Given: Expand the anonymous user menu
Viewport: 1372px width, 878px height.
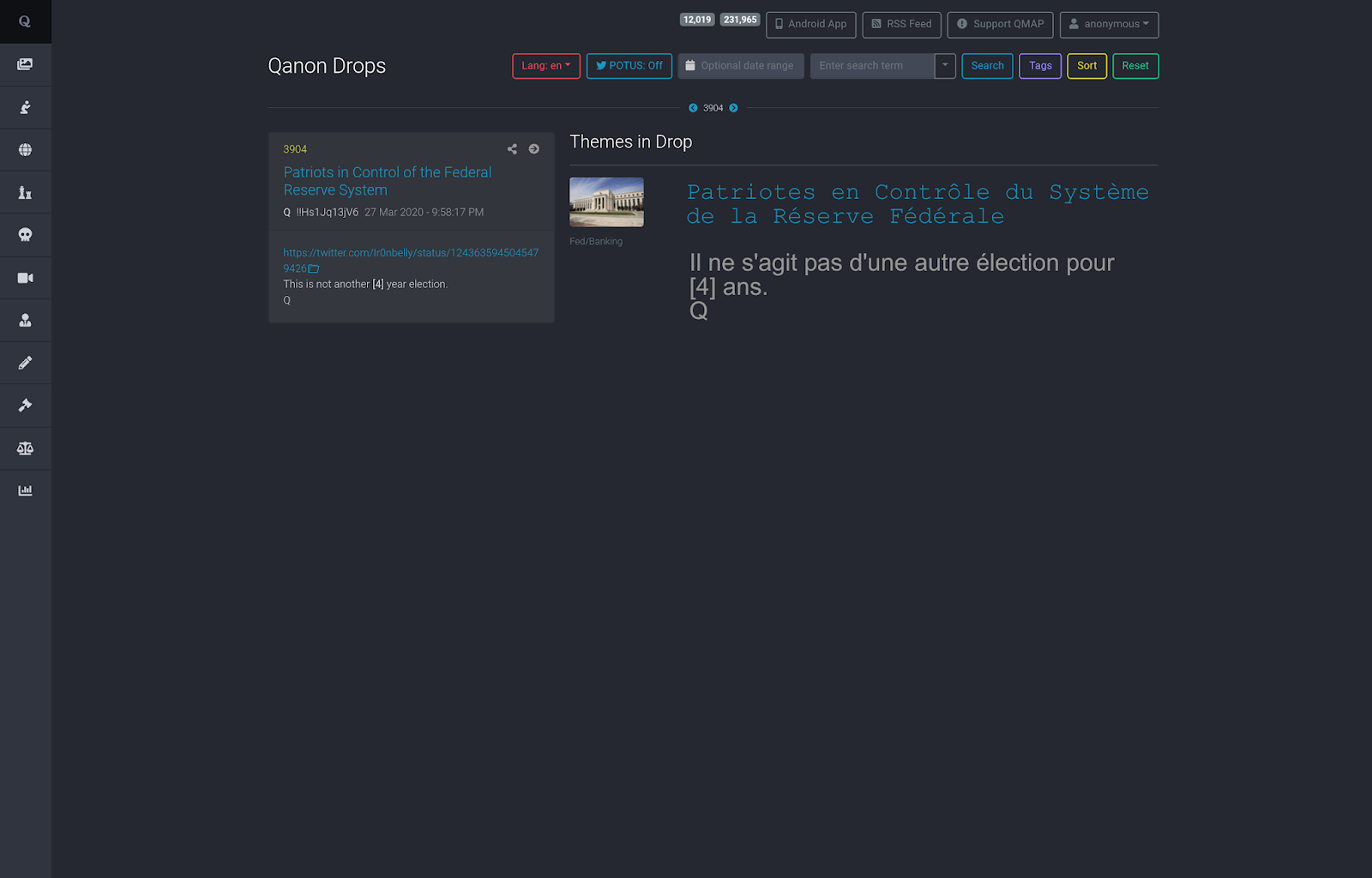Looking at the screenshot, I should click(1109, 25).
